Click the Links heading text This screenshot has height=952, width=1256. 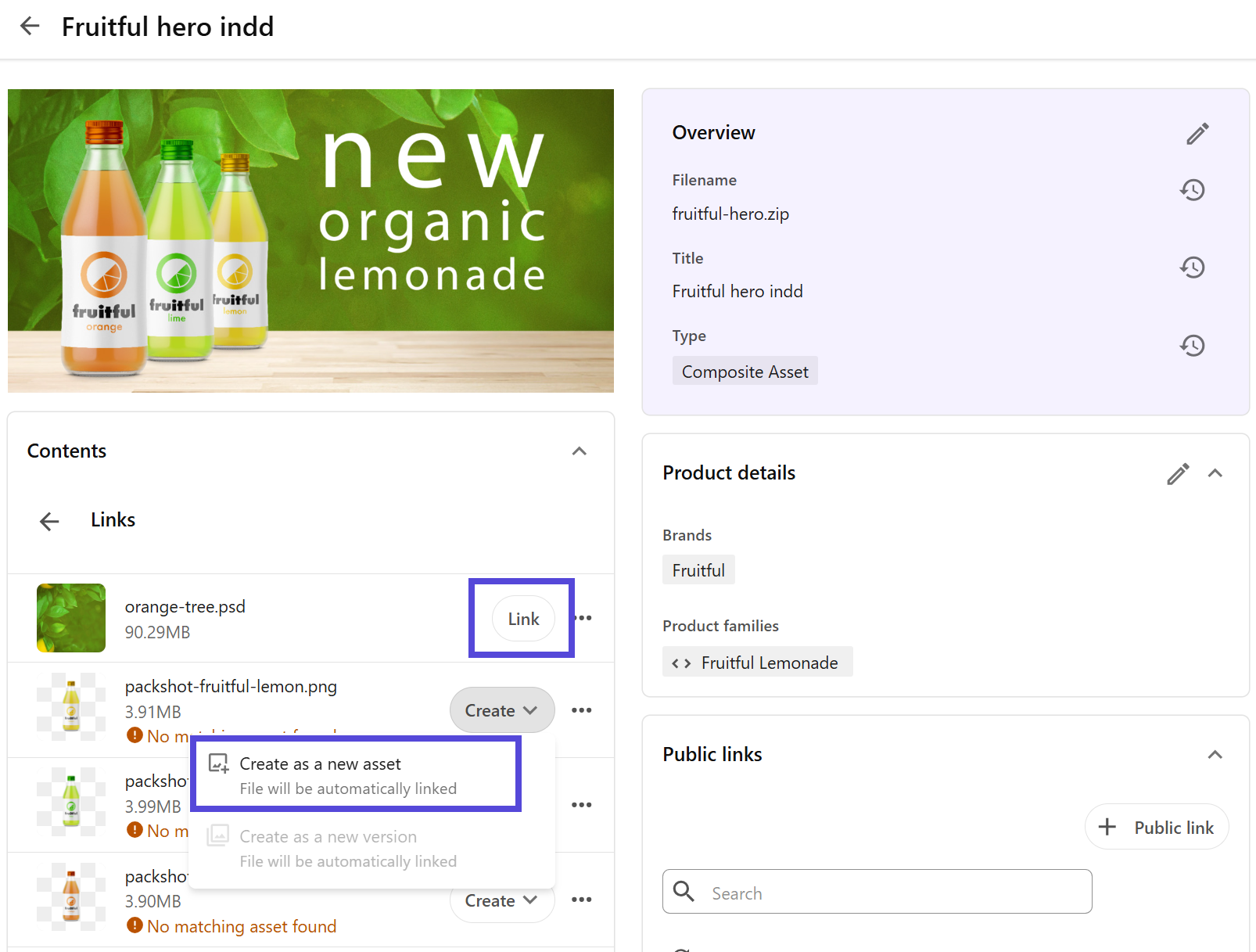113,520
